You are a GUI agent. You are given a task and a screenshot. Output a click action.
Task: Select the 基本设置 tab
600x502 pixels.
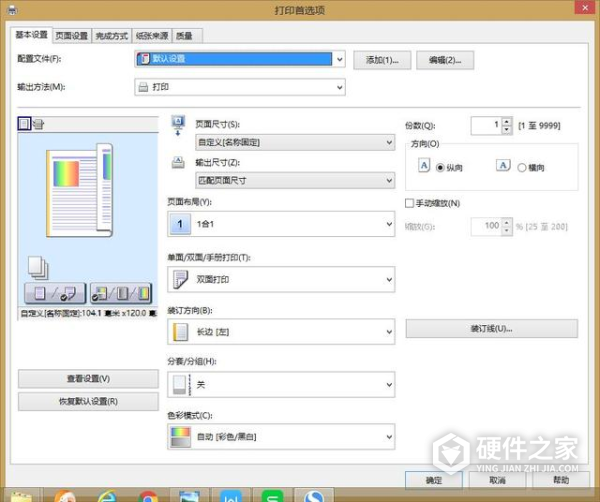click(31, 35)
